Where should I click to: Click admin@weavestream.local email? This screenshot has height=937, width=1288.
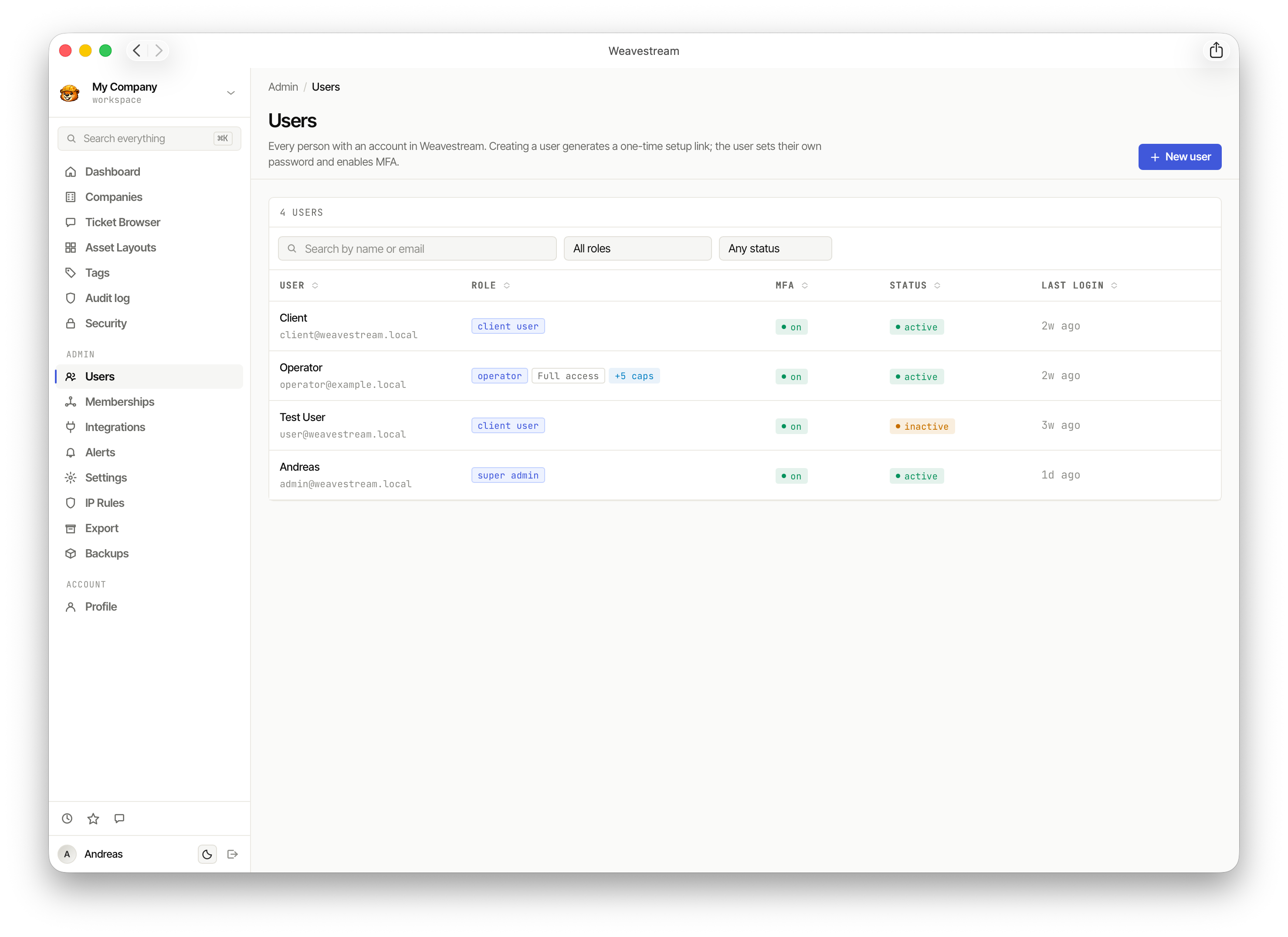pyautogui.click(x=345, y=484)
